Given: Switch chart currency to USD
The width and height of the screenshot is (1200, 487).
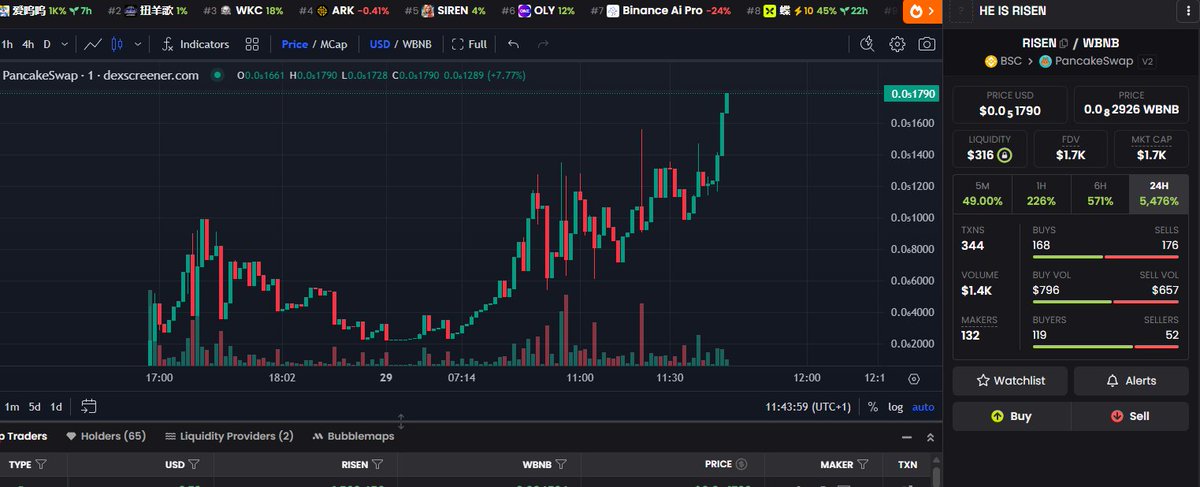Looking at the screenshot, I should [380, 44].
